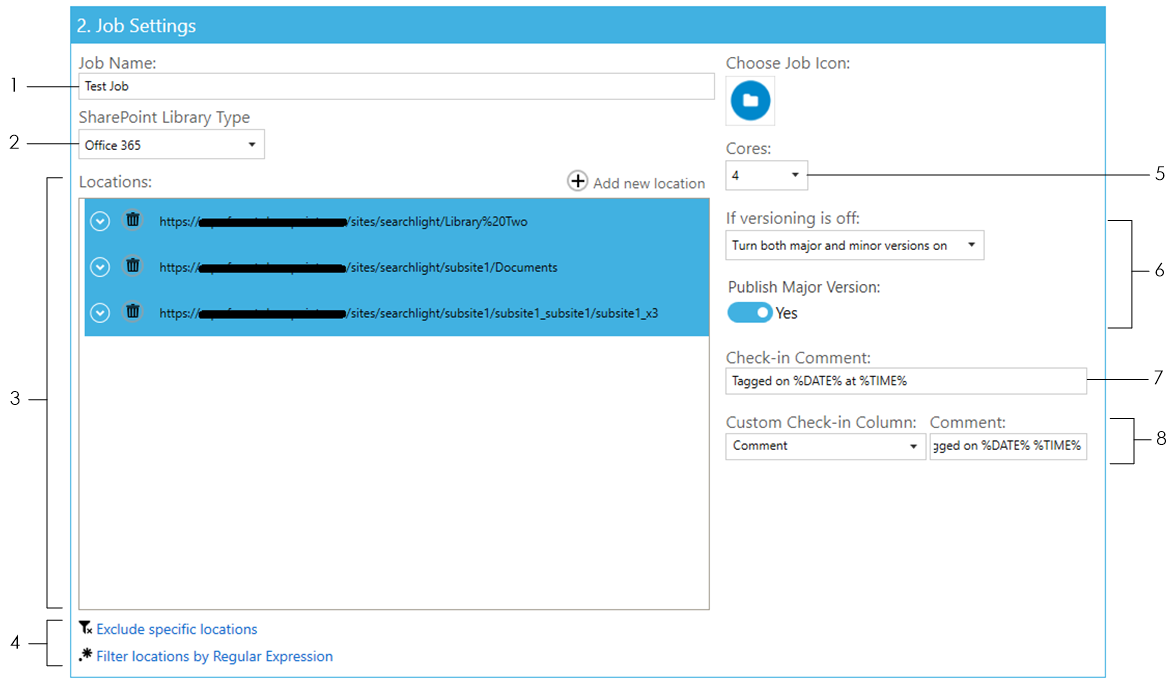Delete the Library%20Two location using trash icon
Viewport: 1172px width, 684px height.
pyautogui.click(x=132, y=220)
